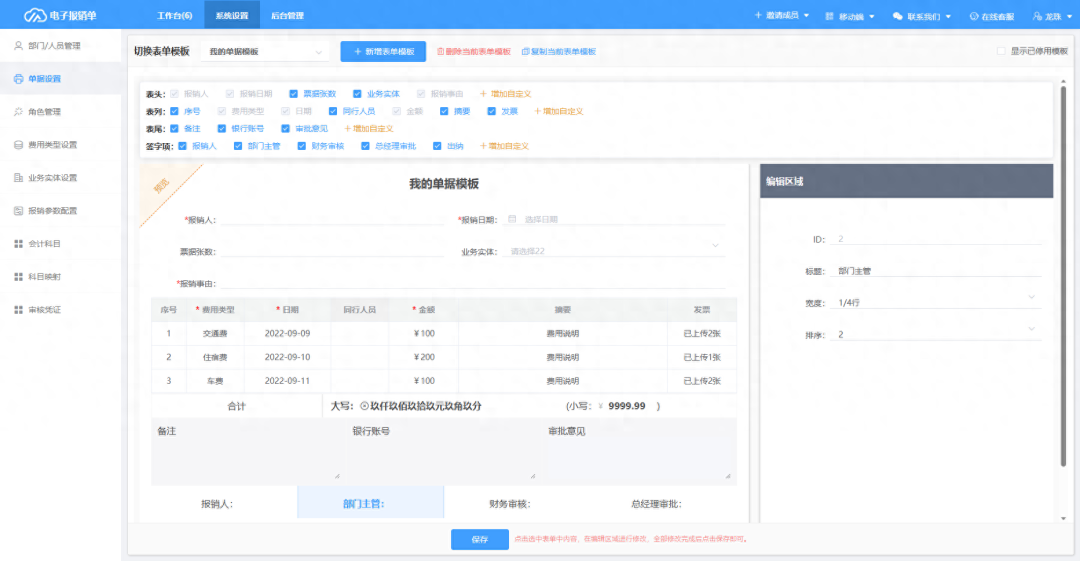This screenshot has width=1080, height=561.
Task: Uncheck the 备注 footer checkbox
Action: coord(174,128)
